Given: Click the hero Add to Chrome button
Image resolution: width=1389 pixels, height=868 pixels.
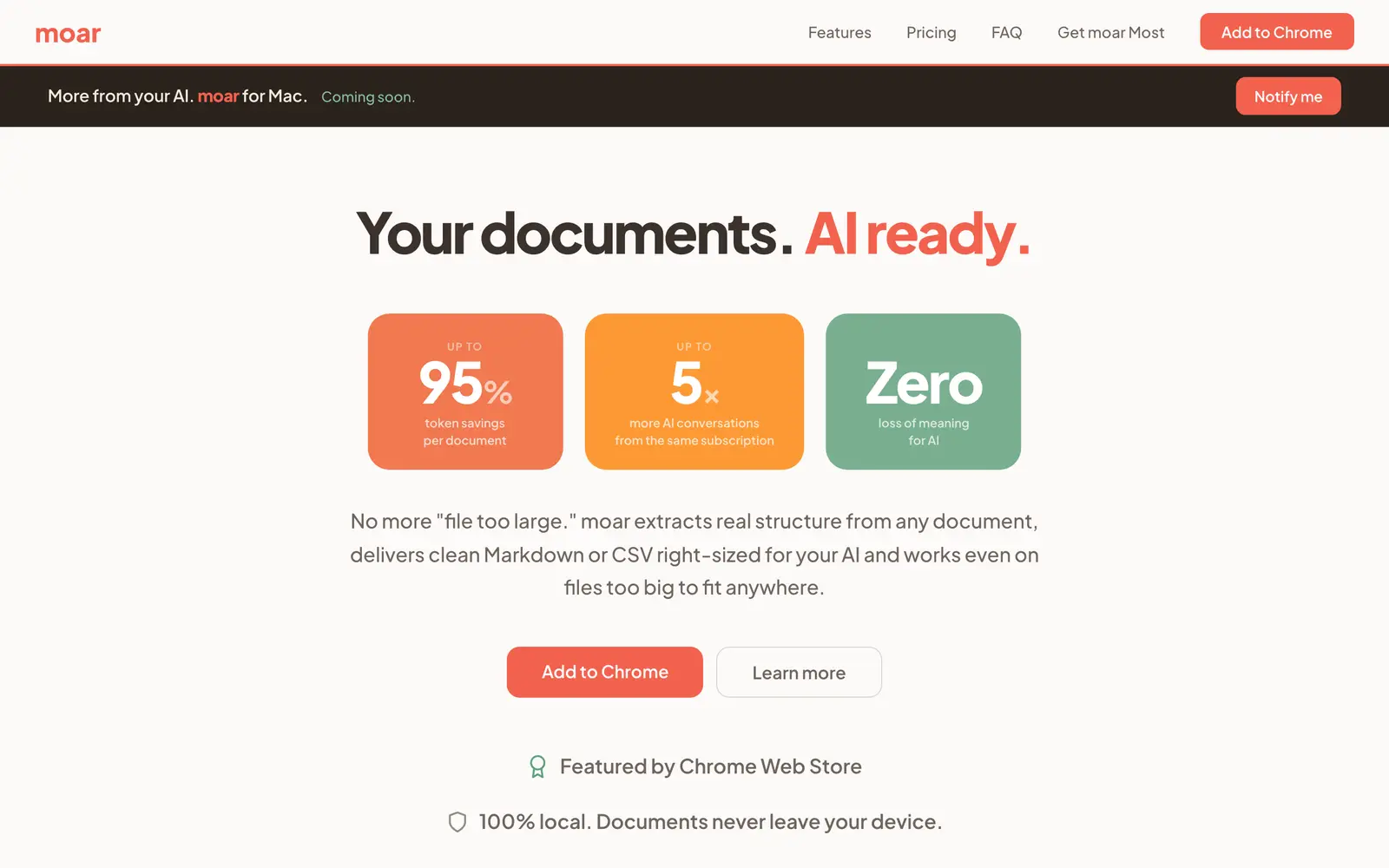Looking at the screenshot, I should tap(605, 672).
